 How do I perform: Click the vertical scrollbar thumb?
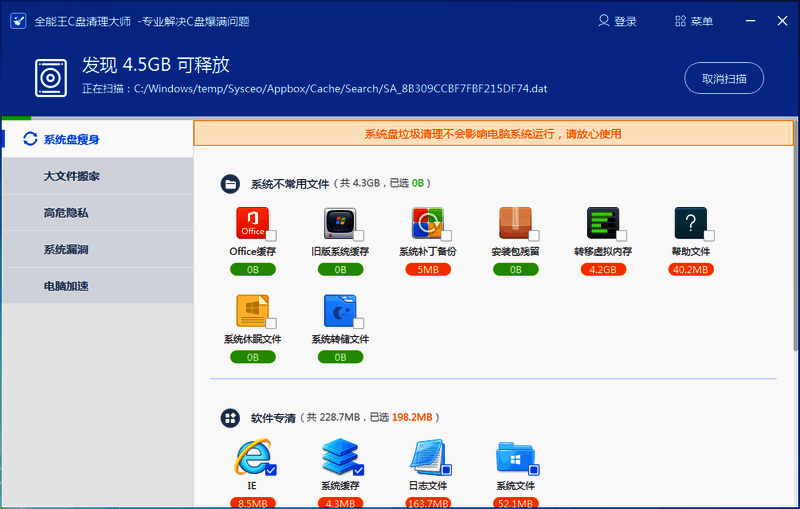pos(796,235)
